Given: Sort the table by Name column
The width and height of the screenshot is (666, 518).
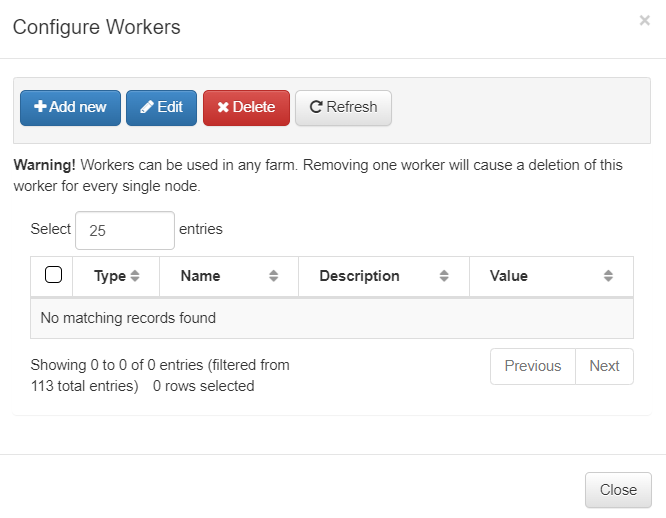Looking at the screenshot, I should coord(229,276).
